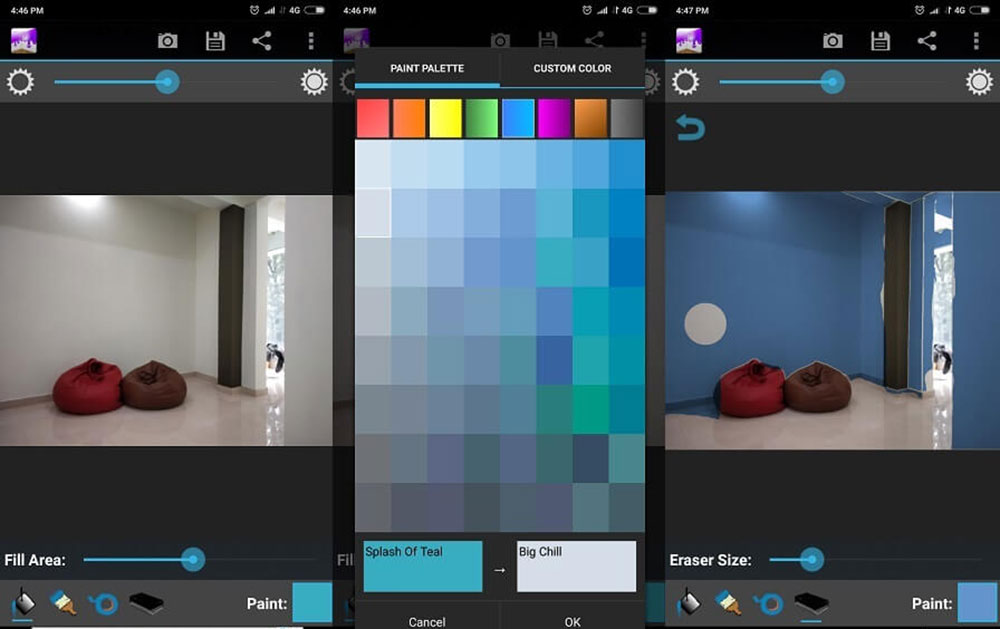The width and height of the screenshot is (1000, 629).
Task: Click the brightness slider handle on the Eraser Size screen
Action: [x=832, y=82]
